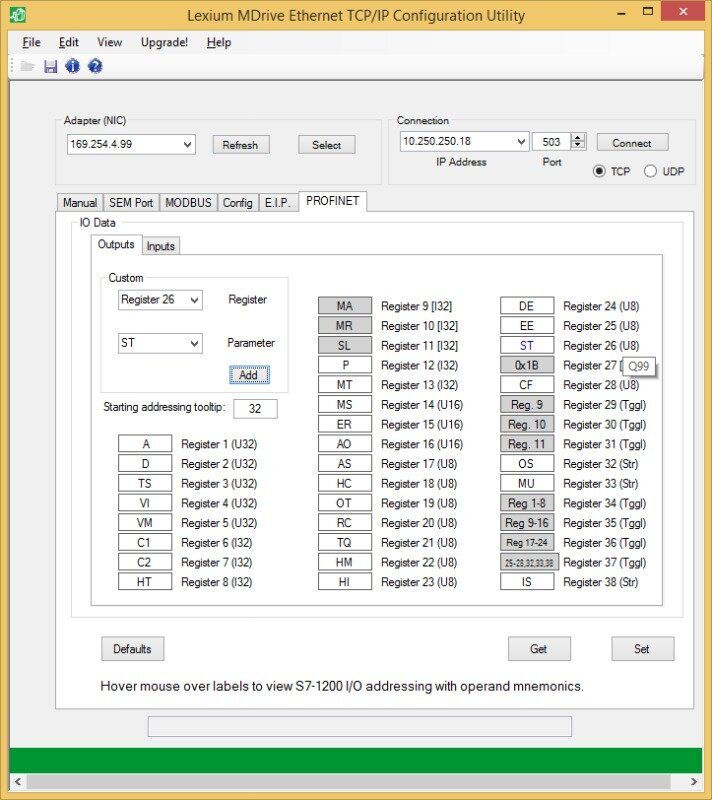
Task: Click the VM box for Register 5
Action: [145, 522]
